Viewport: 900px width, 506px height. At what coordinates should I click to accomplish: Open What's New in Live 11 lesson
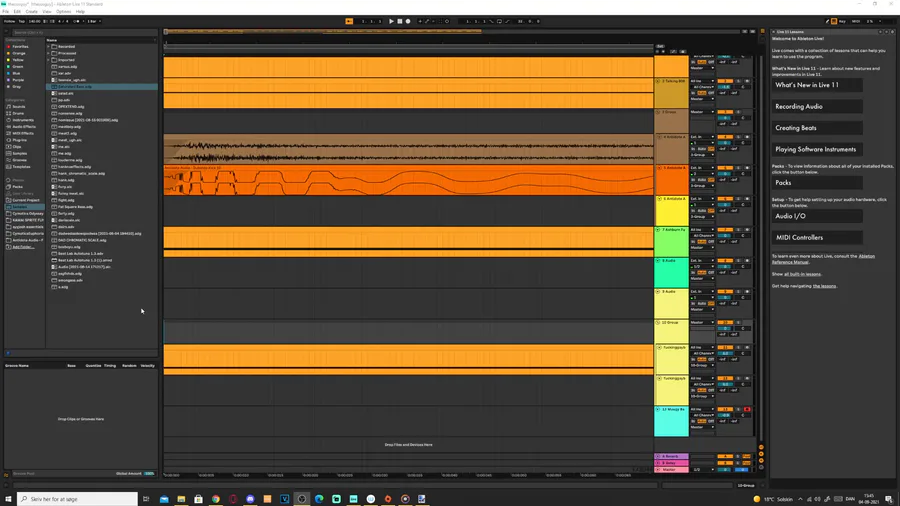point(816,85)
